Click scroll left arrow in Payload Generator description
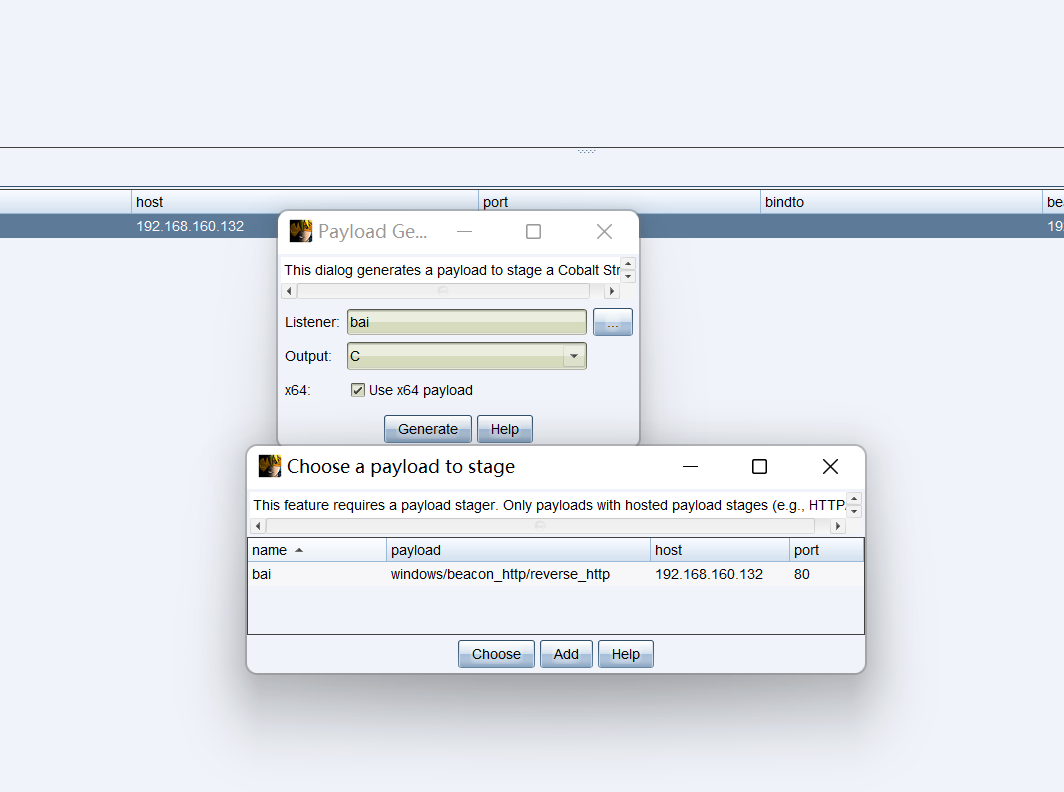The width and height of the screenshot is (1064, 792). (x=289, y=291)
